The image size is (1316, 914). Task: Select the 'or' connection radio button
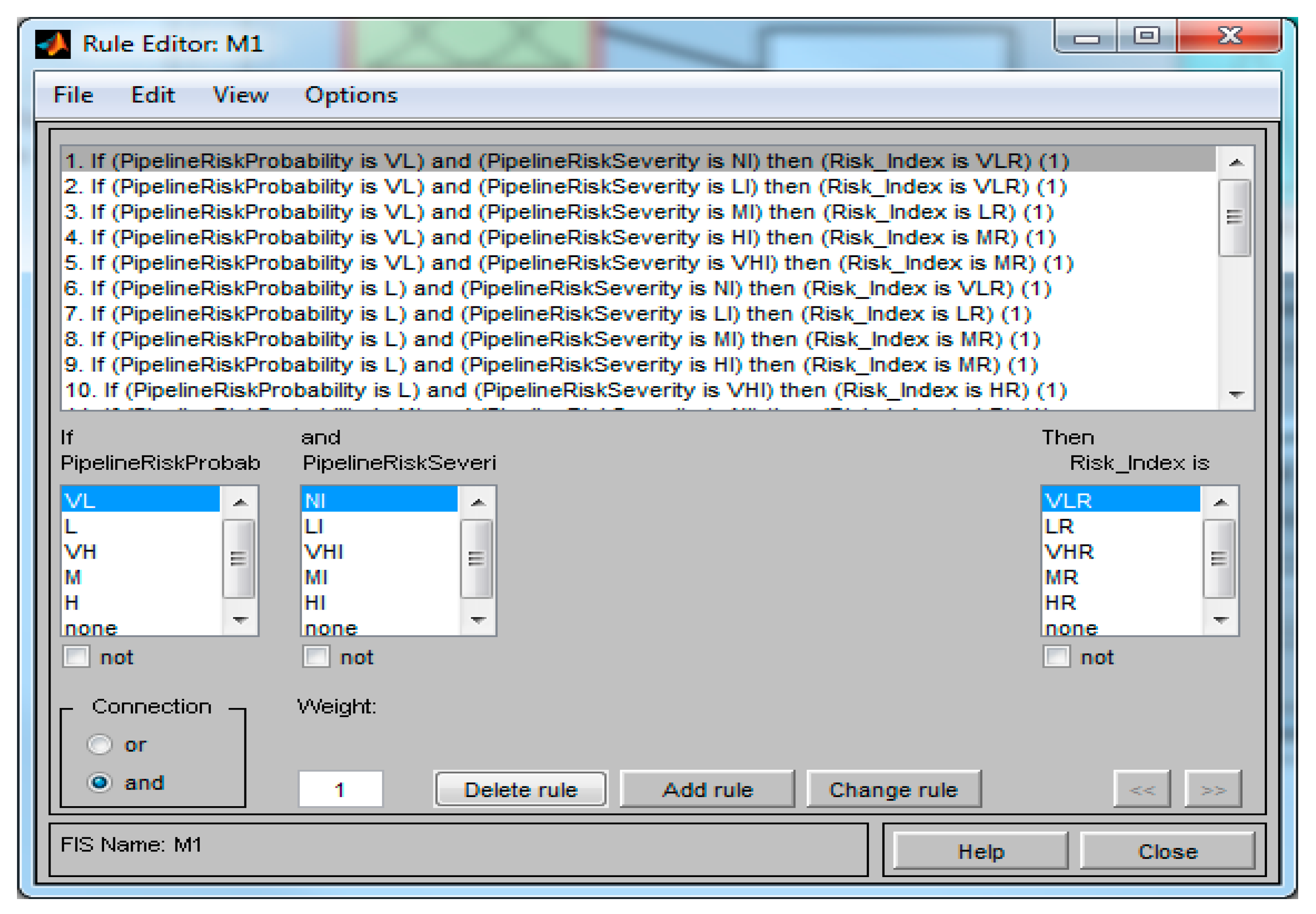100,744
